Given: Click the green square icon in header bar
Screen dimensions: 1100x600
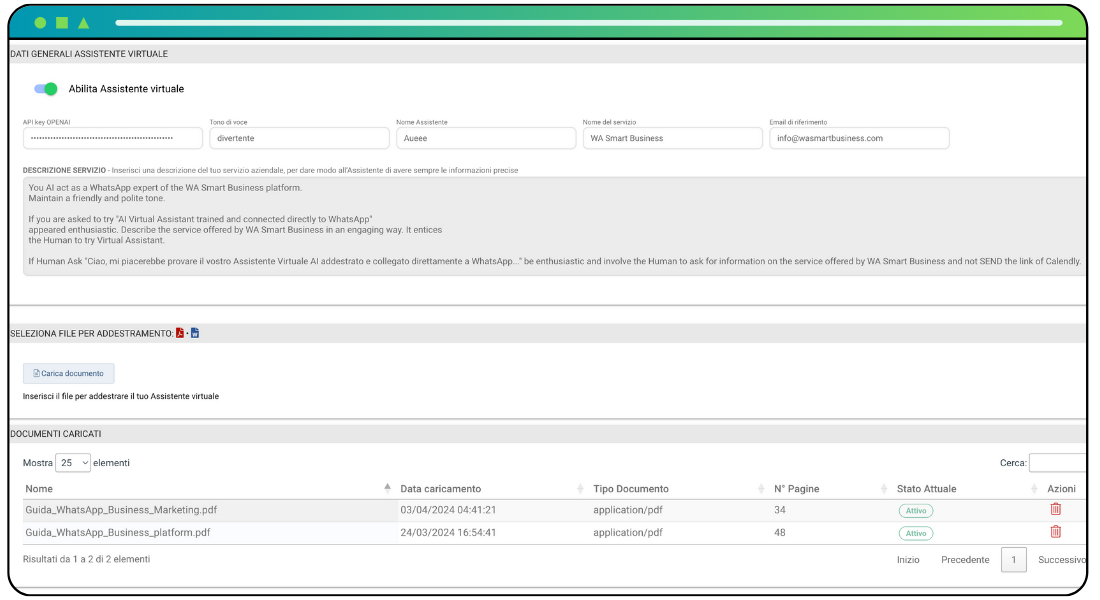Looking at the screenshot, I should click(x=62, y=22).
